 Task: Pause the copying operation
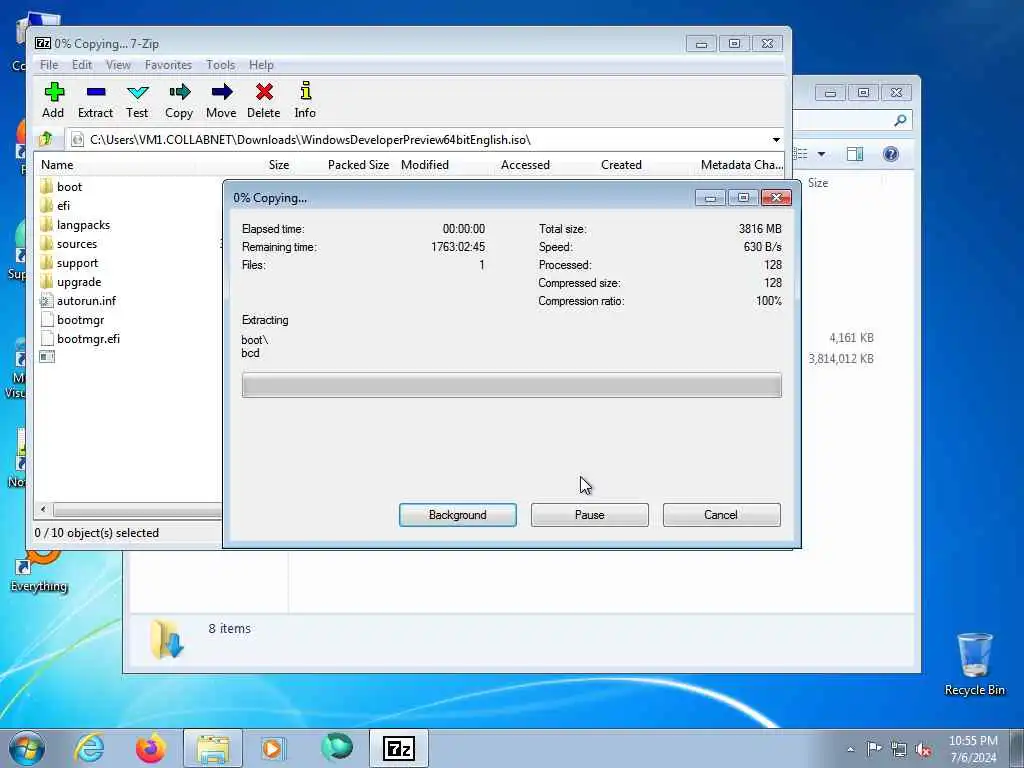[590, 515]
